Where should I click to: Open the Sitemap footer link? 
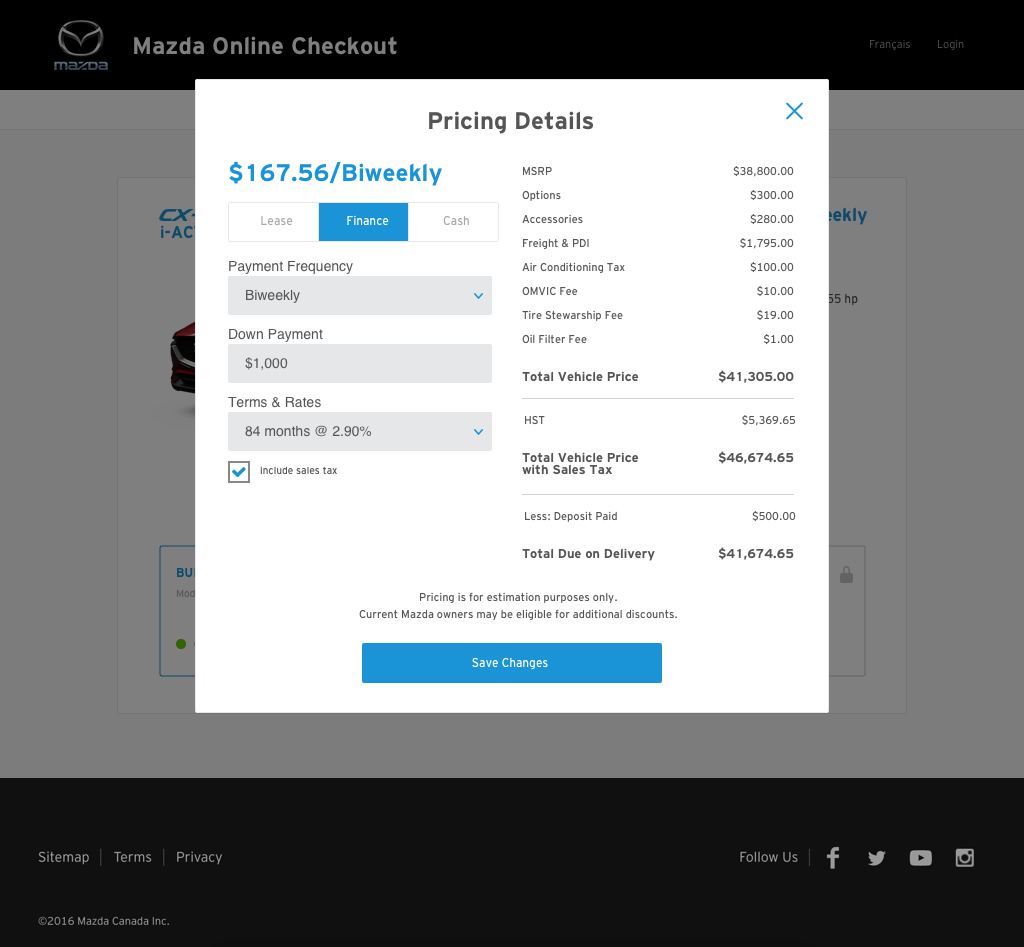pyautogui.click(x=63, y=857)
